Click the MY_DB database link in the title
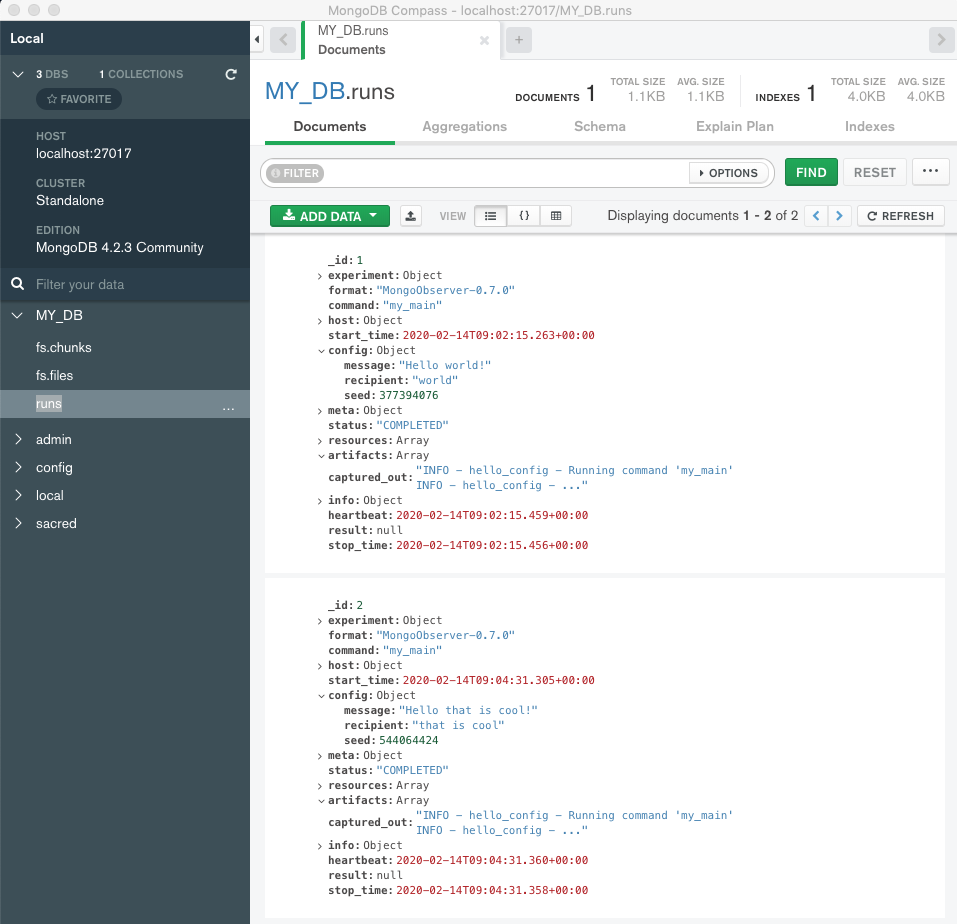 click(x=305, y=91)
